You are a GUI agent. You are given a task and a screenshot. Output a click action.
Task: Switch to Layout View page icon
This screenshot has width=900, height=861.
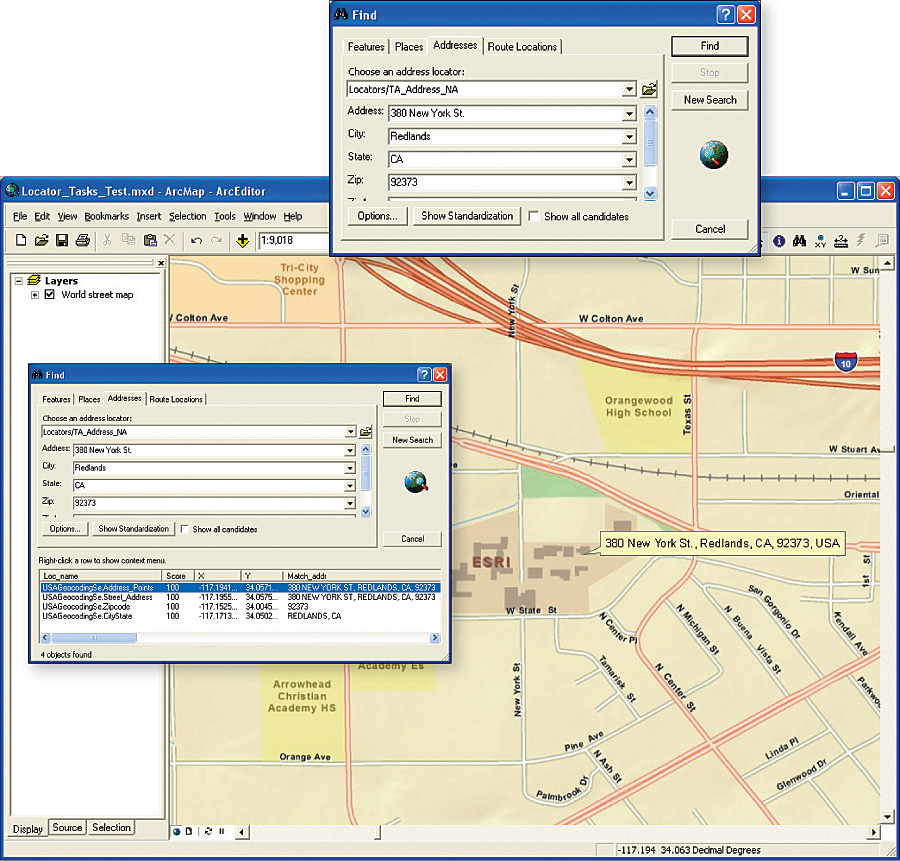click(x=189, y=831)
